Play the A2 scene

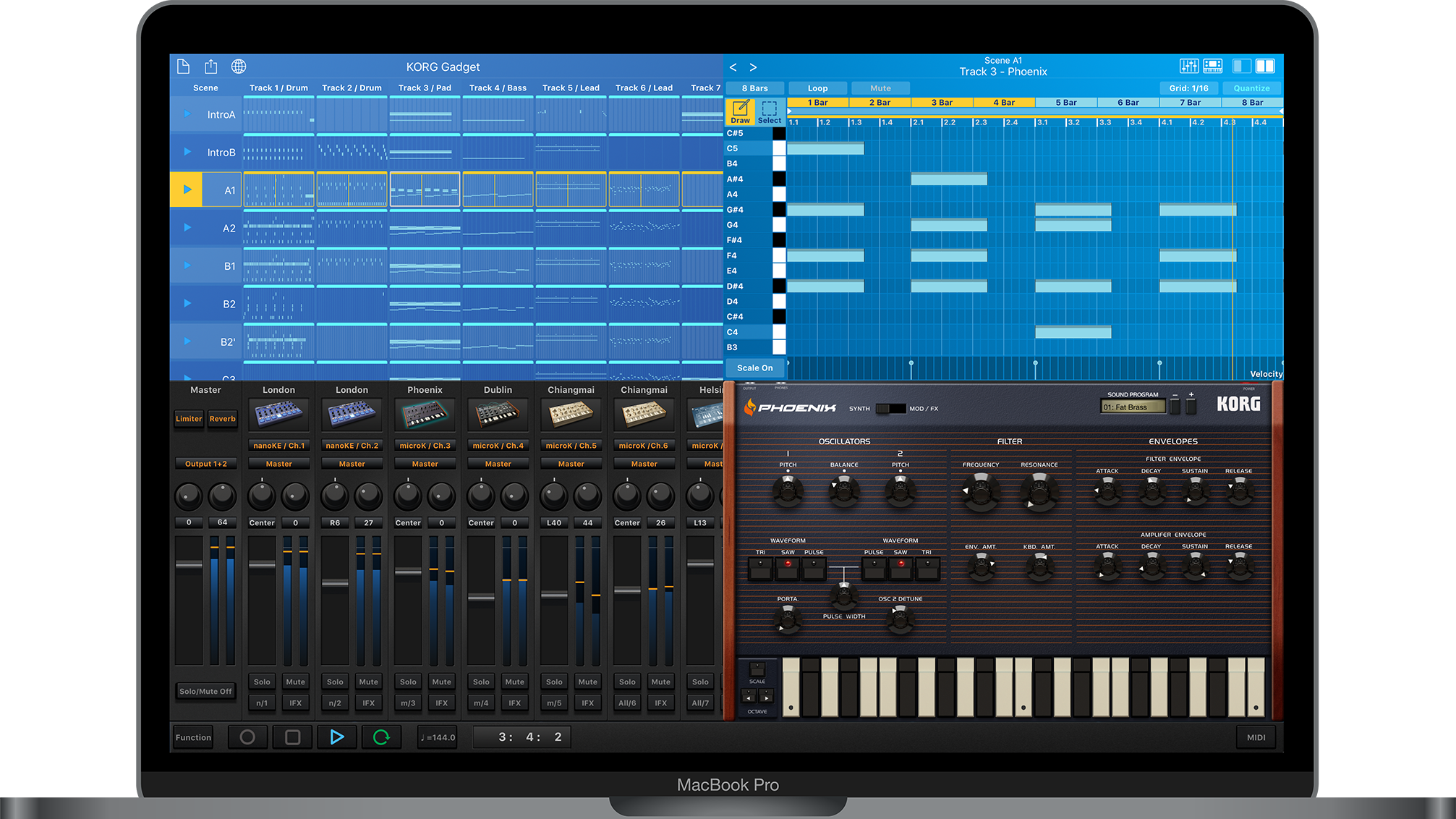pyautogui.click(x=187, y=228)
